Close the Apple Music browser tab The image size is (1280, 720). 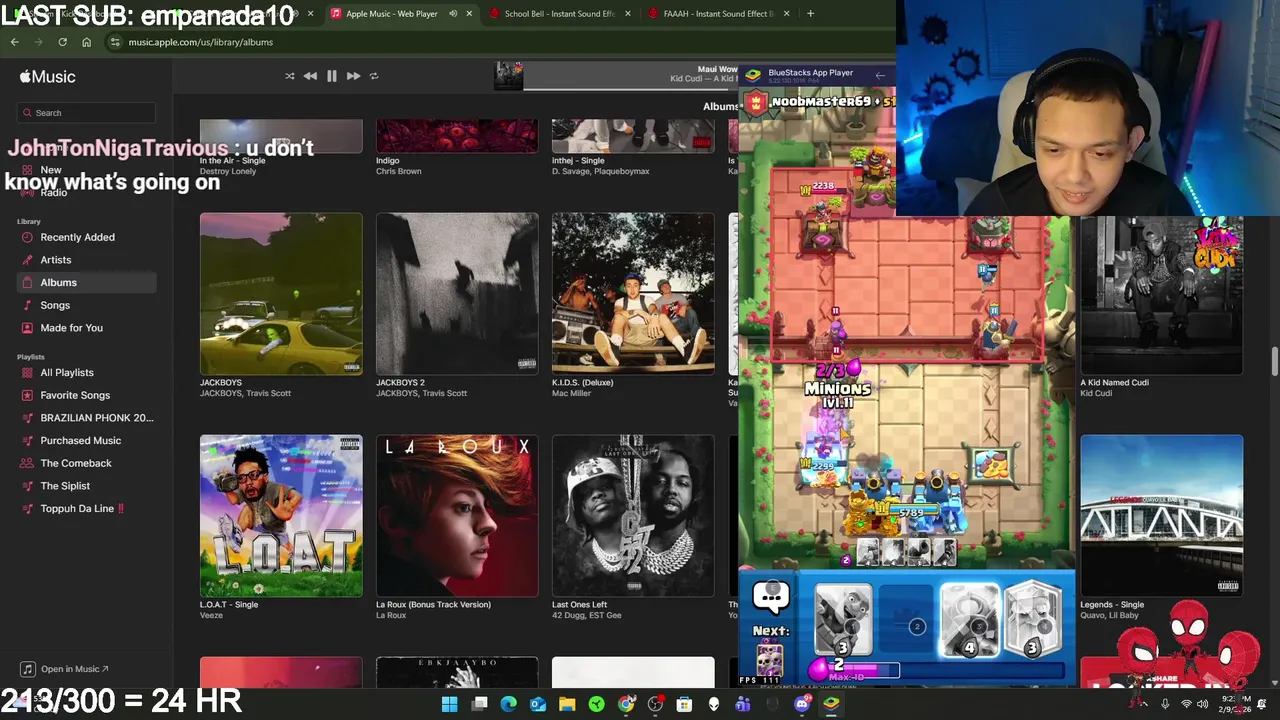(x=469, y=14)
